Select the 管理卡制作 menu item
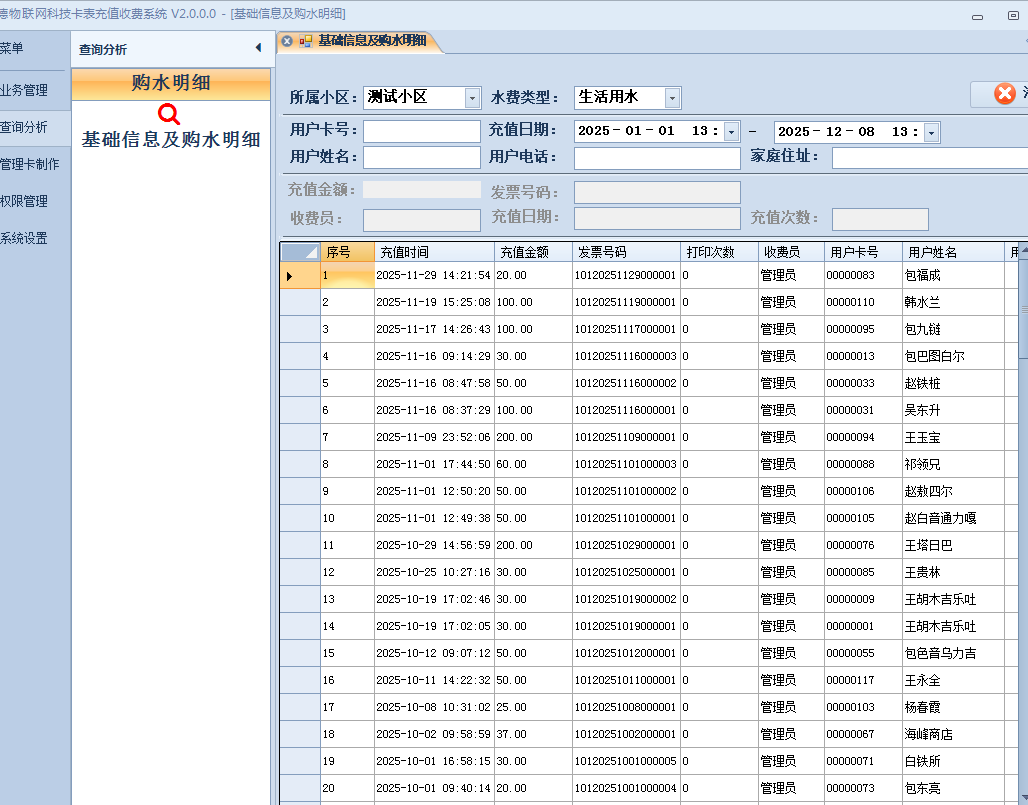The height and width of the screenshot is (805, 1028). click(x=29, y=165)
